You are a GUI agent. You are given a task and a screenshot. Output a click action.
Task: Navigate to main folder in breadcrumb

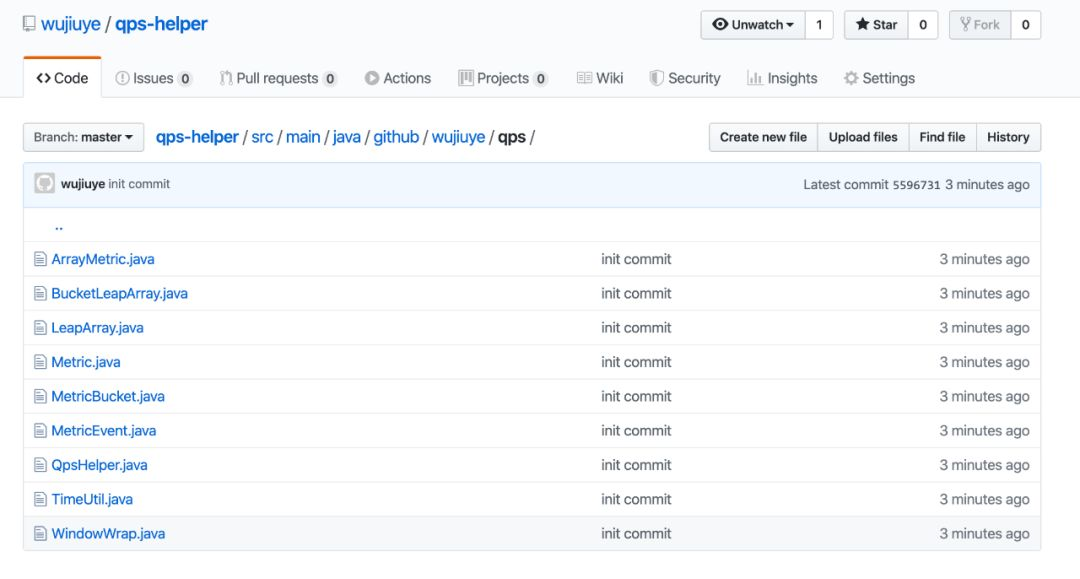pos(303,137)
